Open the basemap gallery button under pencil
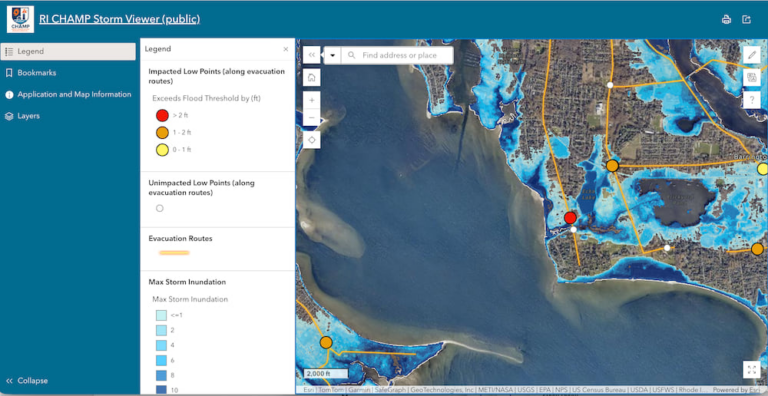The width and height of the screenshot is (768, 396). click(752, 77)
